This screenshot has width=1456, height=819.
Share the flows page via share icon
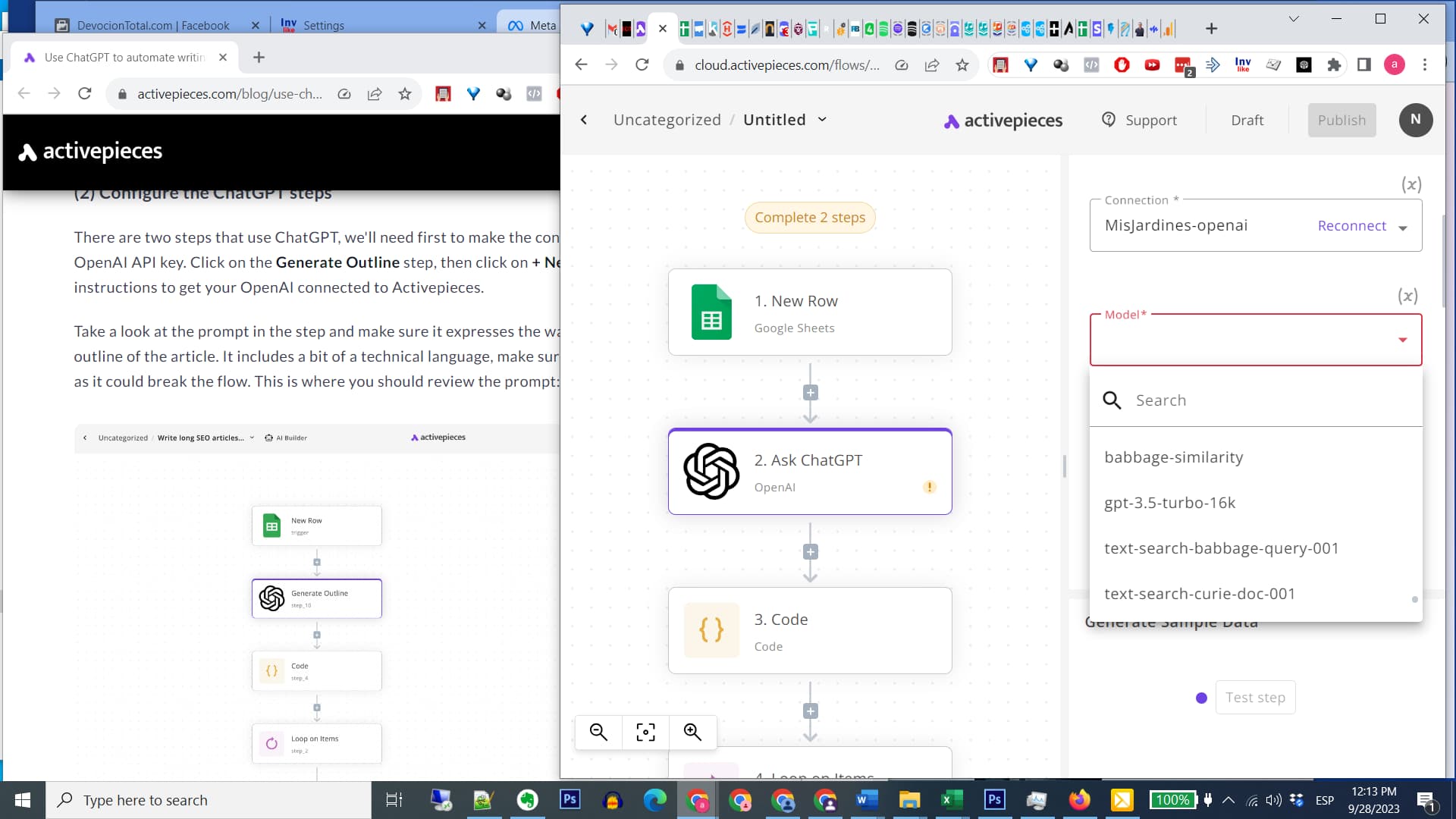tap(931, 65)
